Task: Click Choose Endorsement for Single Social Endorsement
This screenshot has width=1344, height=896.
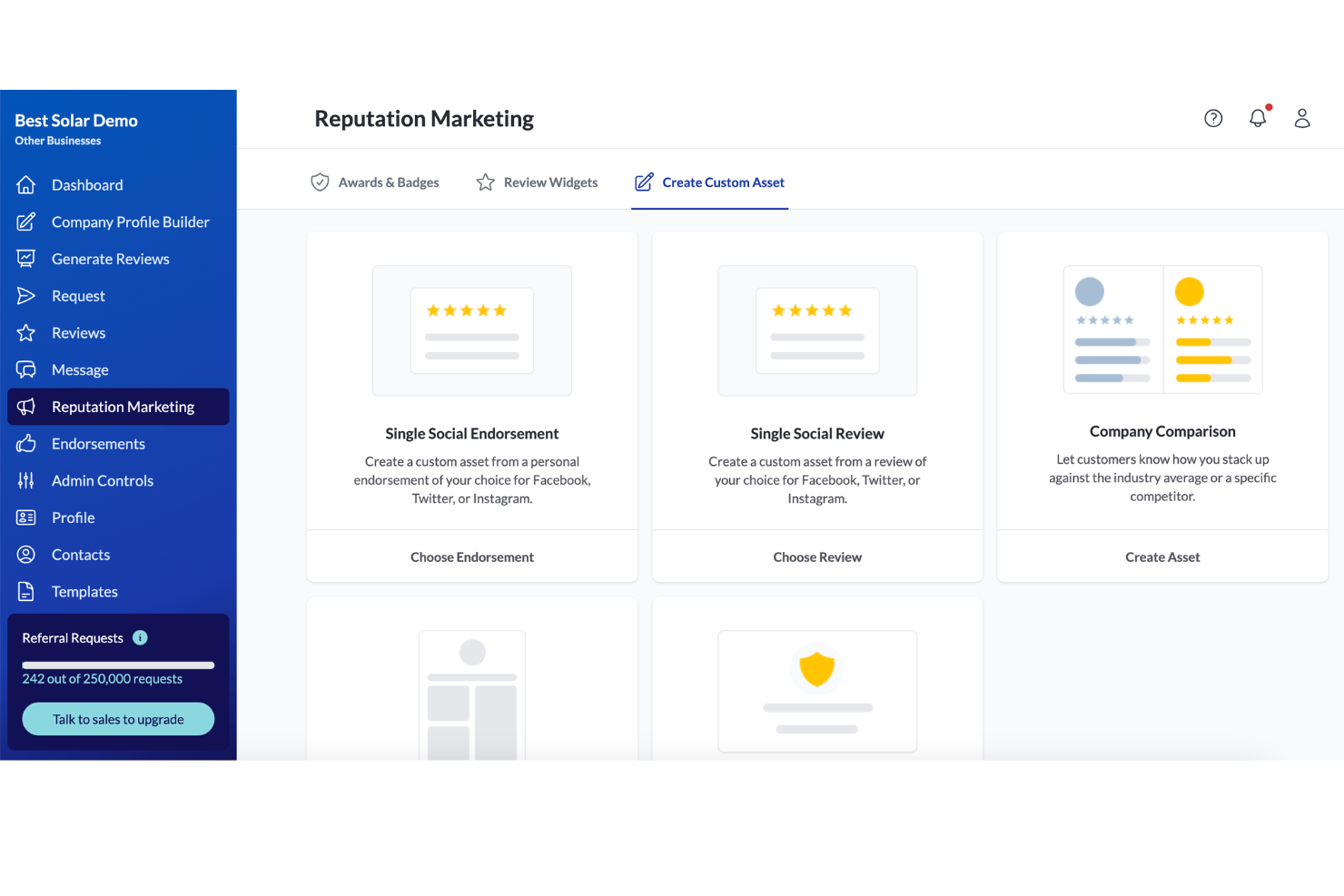Action: 471,556
